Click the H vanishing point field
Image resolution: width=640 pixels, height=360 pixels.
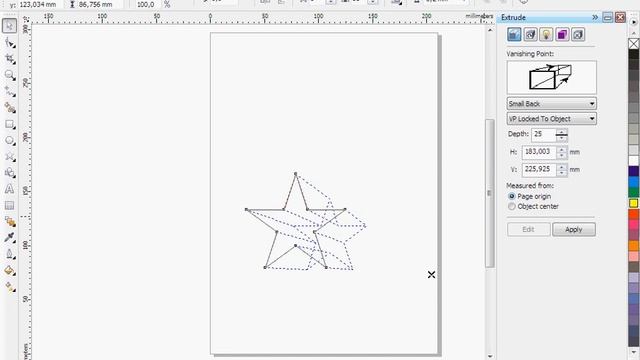(x=539, y=152)
